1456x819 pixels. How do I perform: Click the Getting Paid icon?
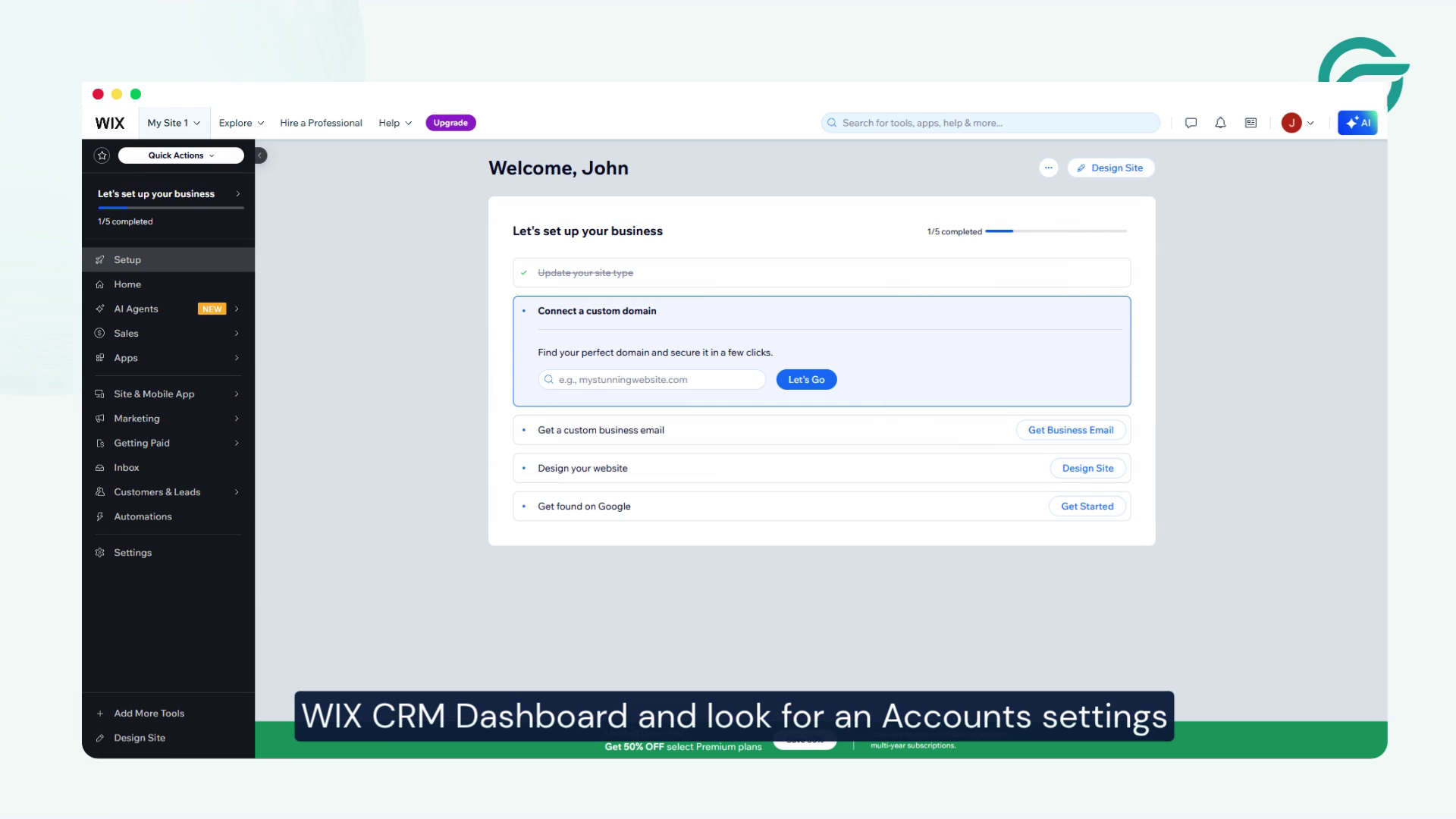pos(99,443)
